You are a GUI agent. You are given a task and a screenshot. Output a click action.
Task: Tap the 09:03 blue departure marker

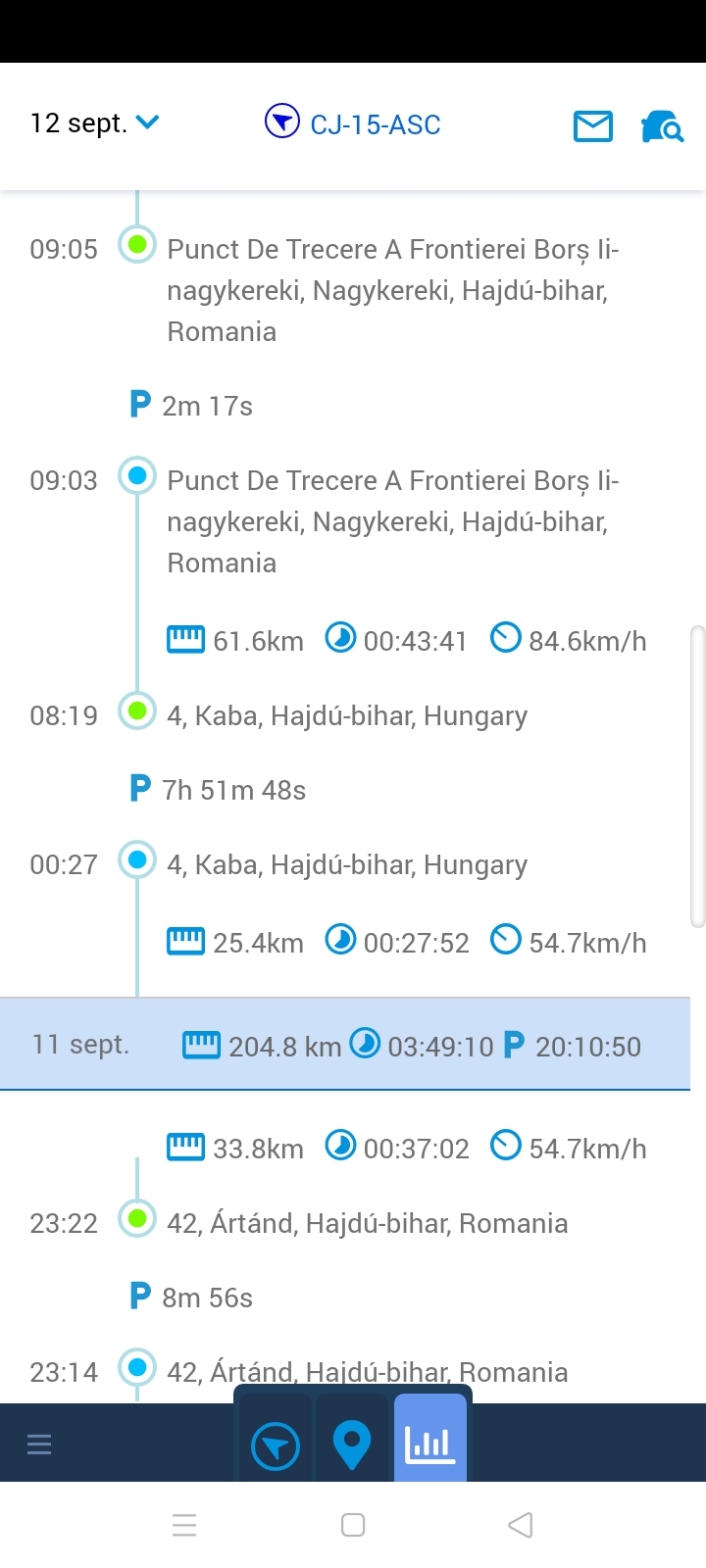coord(137,475)
